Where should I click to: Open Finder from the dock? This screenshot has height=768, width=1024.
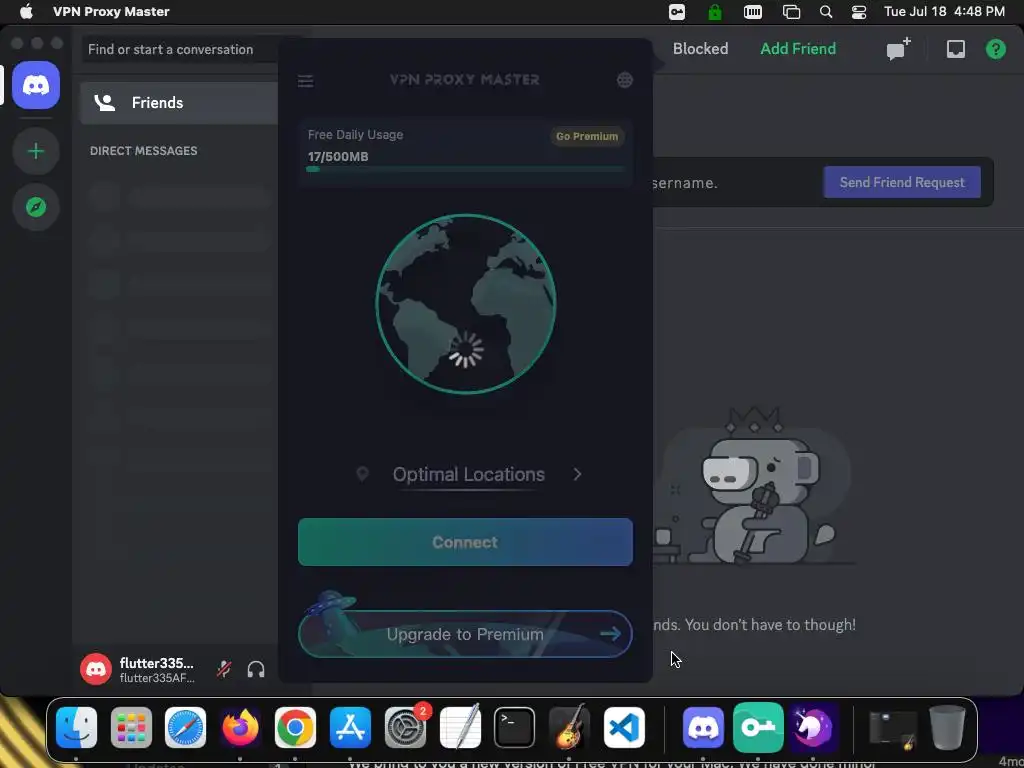[x=76, y=727]
